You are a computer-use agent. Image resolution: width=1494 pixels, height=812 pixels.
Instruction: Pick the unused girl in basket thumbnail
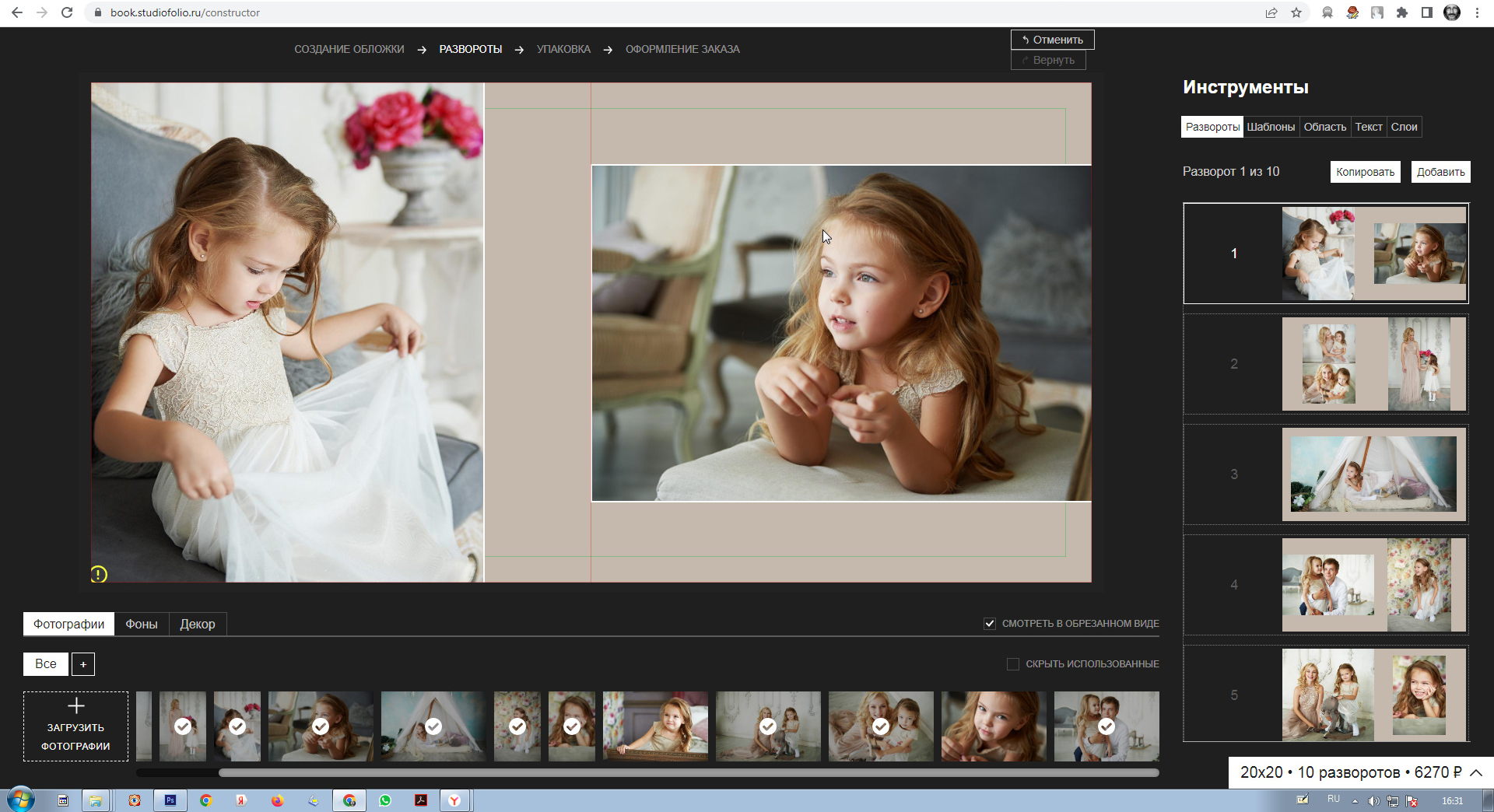pyautogui.click(x=655, y=726)
